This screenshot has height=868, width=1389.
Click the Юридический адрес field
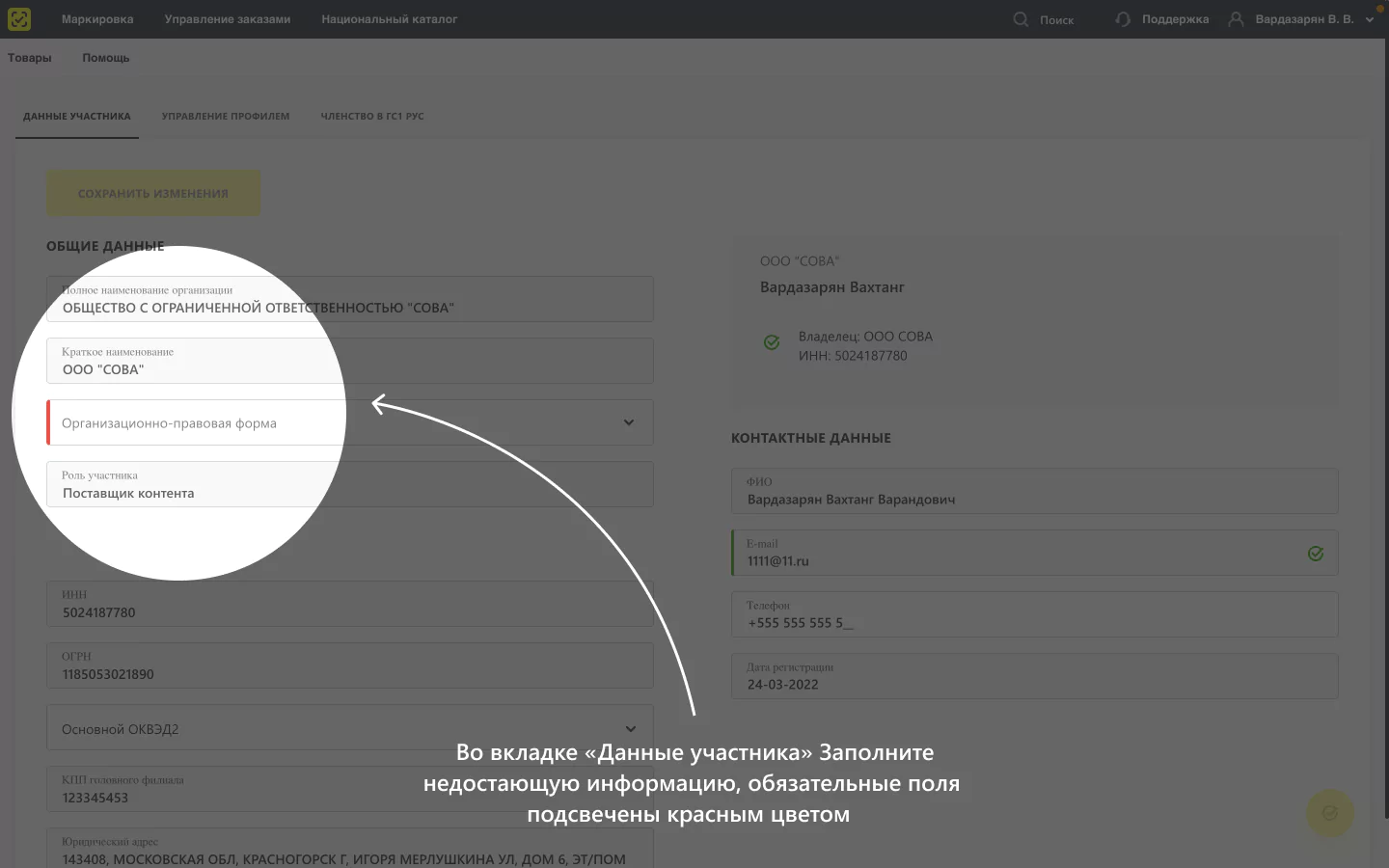(x=350, y=848)
